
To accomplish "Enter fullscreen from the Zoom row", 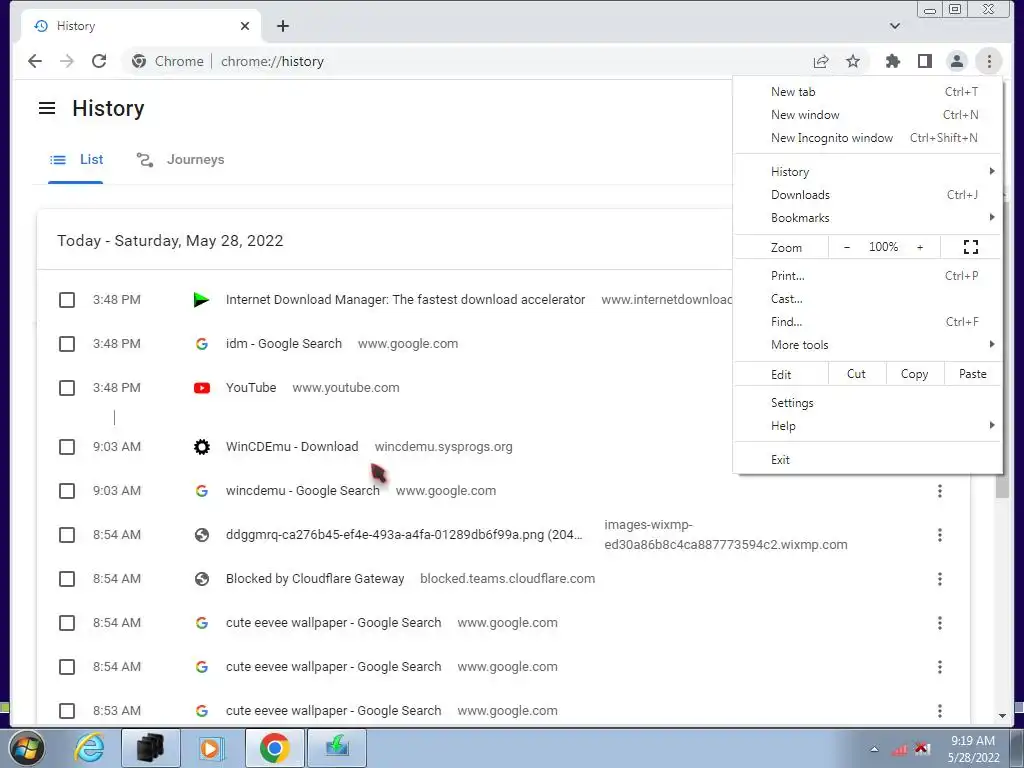I will 970,247.
